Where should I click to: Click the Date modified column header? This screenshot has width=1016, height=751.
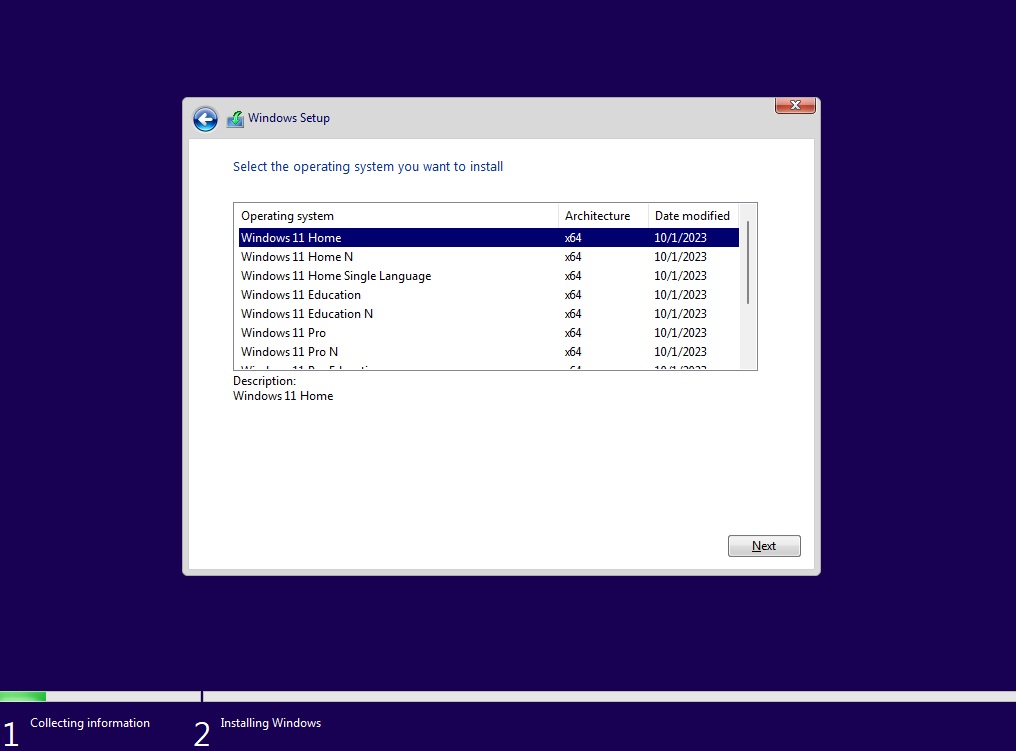[x=693, y=216]
